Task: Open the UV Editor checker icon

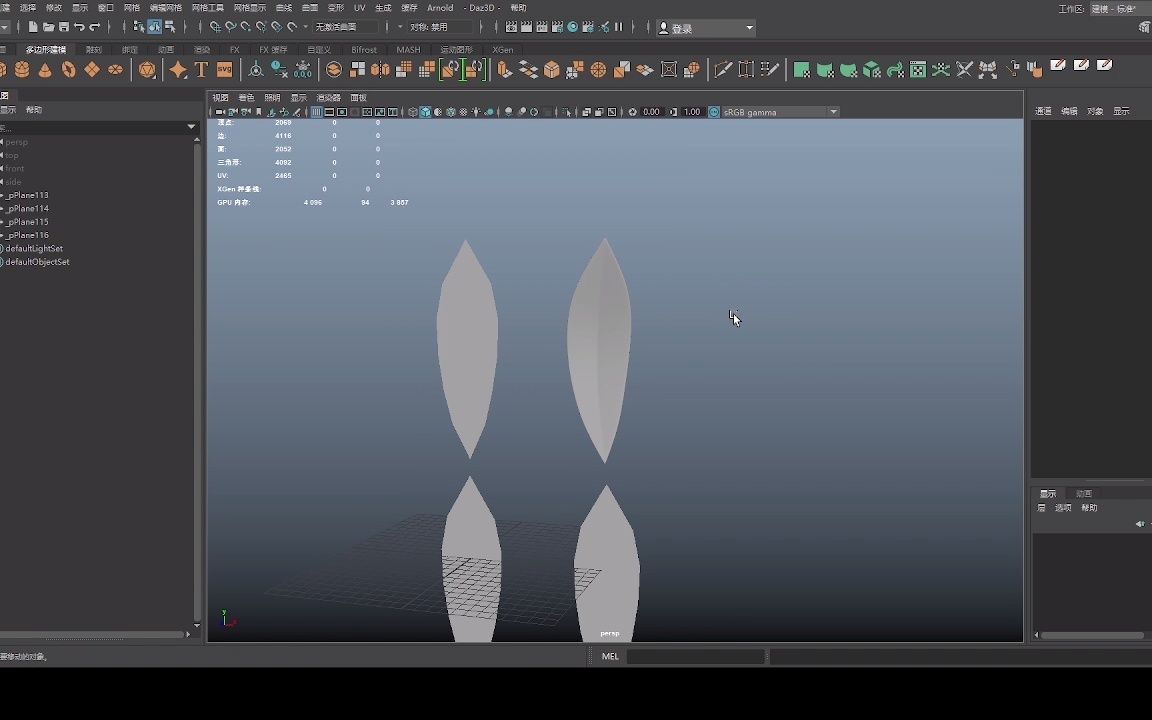Action: (918, 70)
